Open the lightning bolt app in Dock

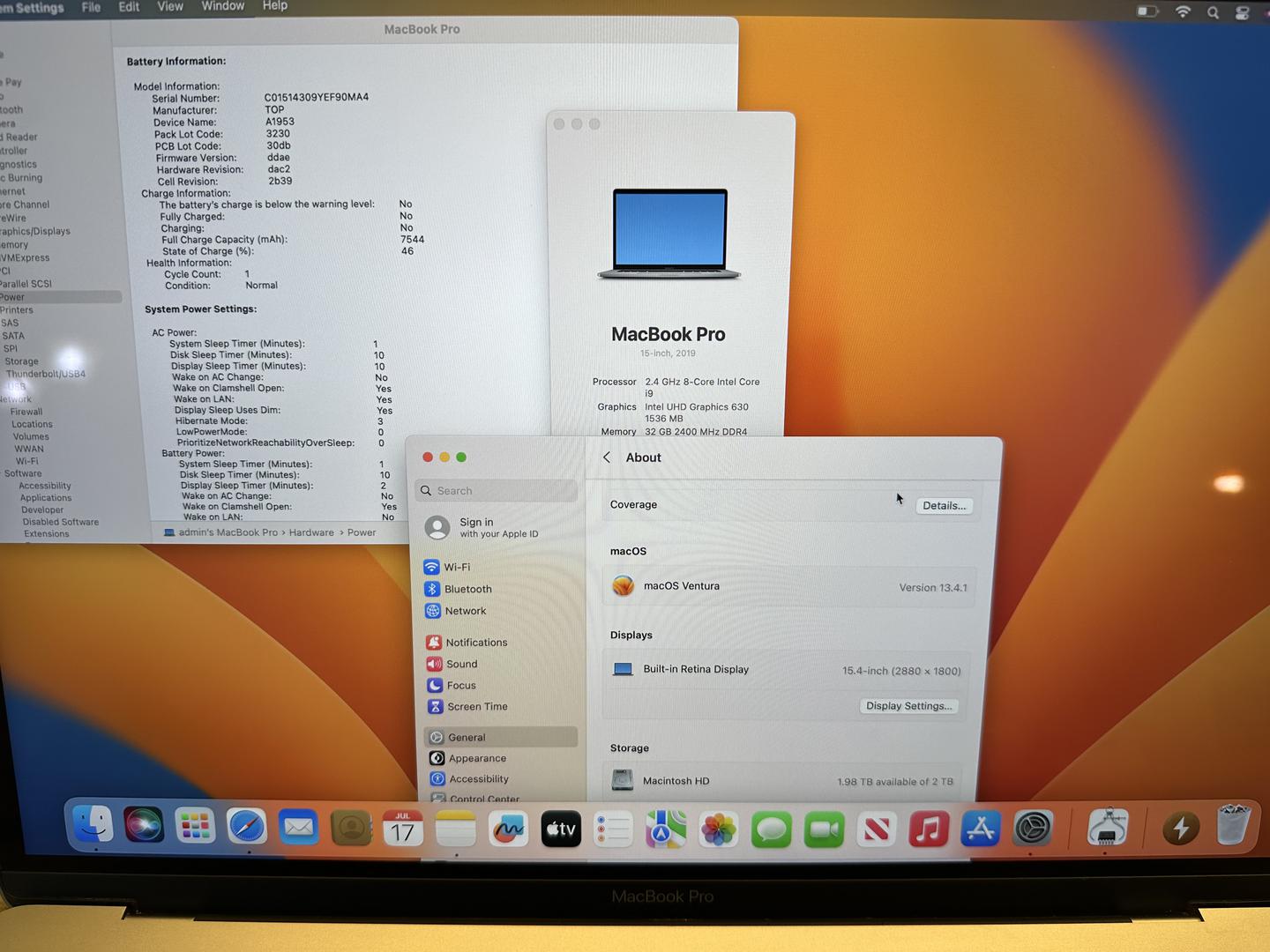[x=1181, y=828]
